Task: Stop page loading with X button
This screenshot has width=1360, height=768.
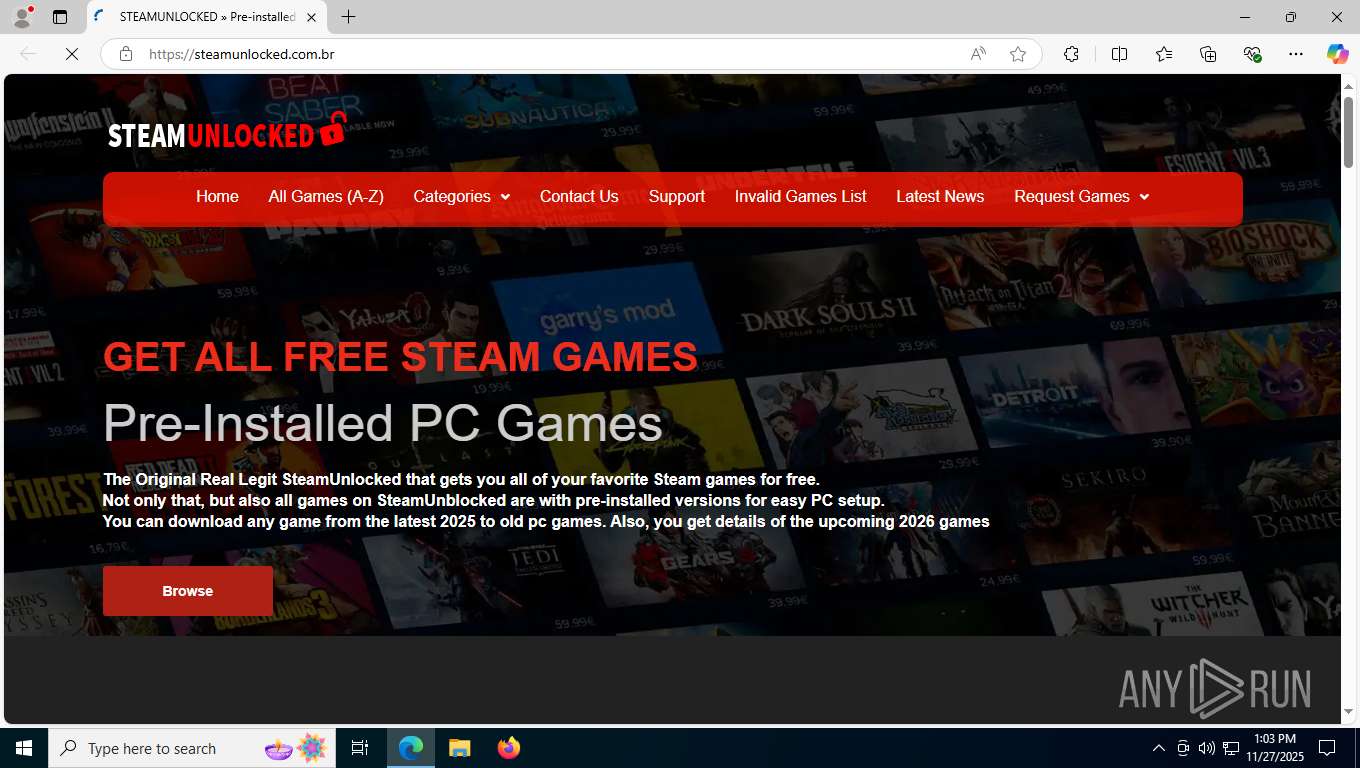Action: (x=72, y=54)
